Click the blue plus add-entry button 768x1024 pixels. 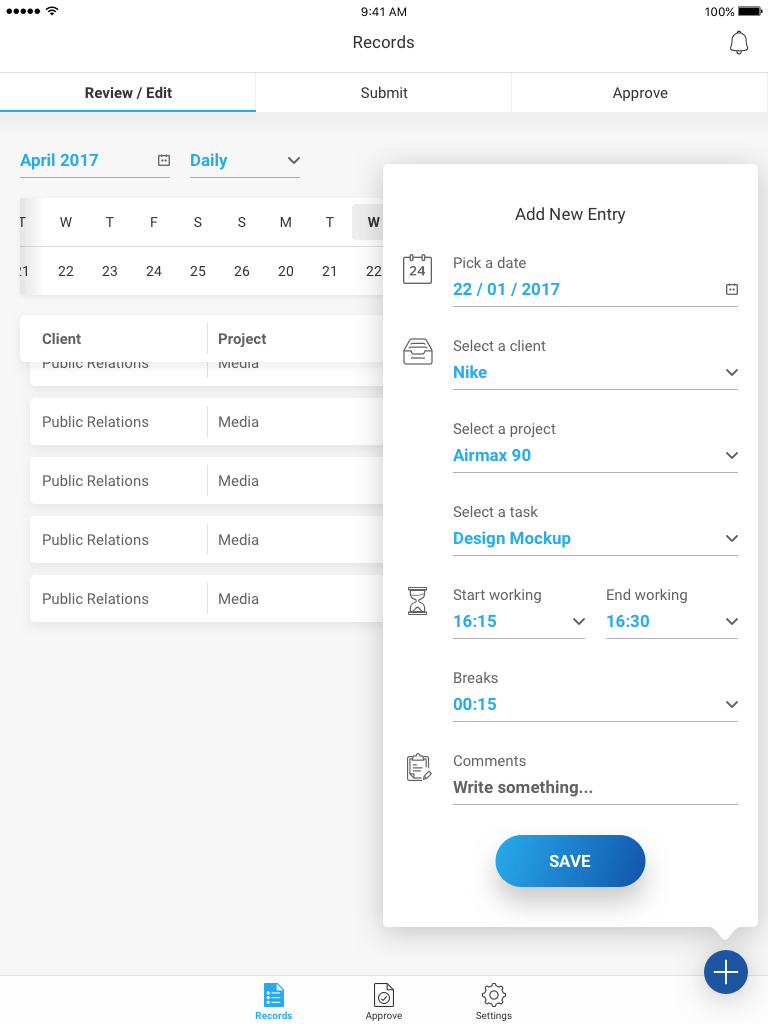coord(725,971)
